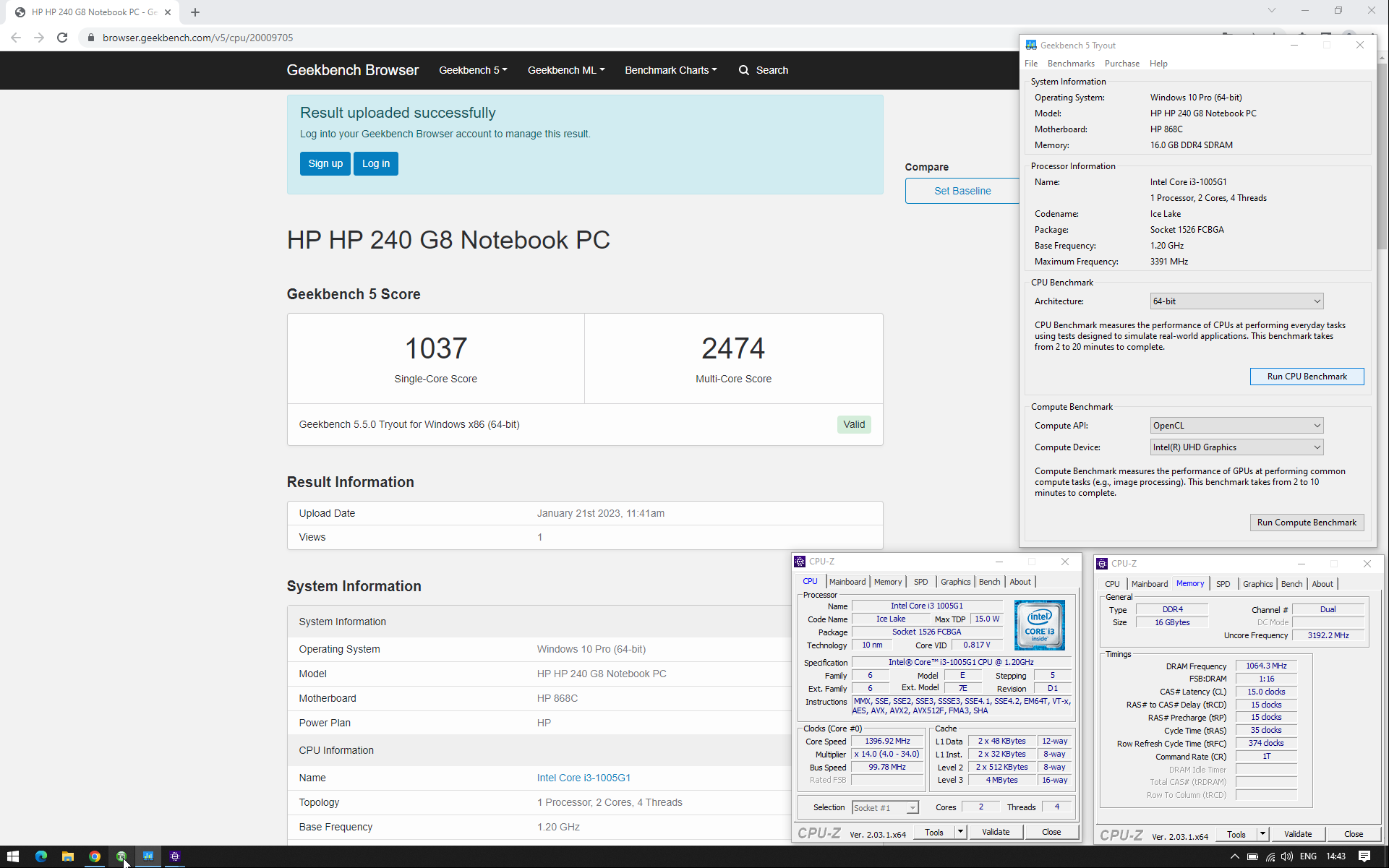The image size is (1389, 868).
Task: Click the Set Baseline button
Action: coord(962,191)
